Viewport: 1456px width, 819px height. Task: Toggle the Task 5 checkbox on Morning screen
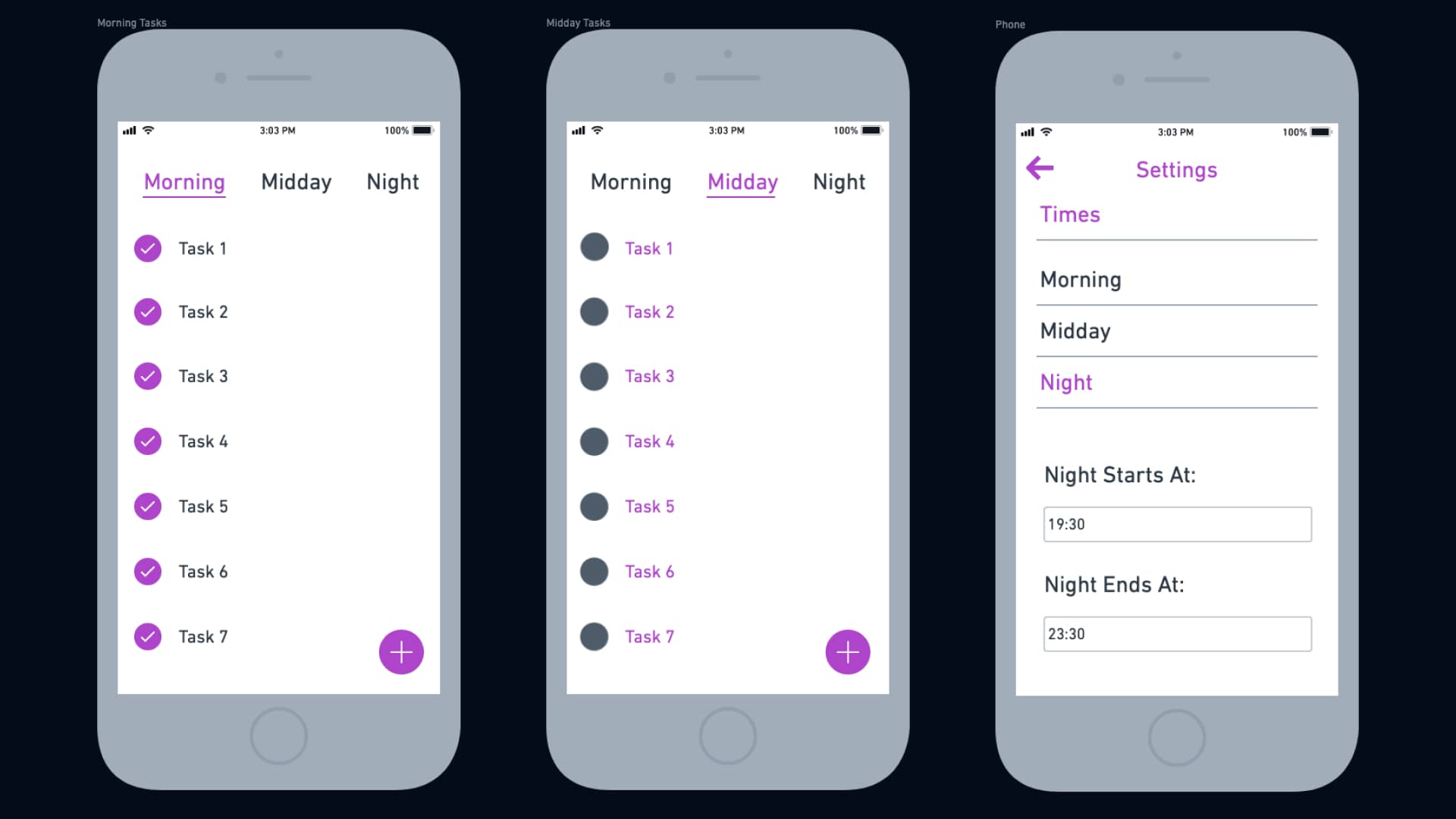click(147, 506)
